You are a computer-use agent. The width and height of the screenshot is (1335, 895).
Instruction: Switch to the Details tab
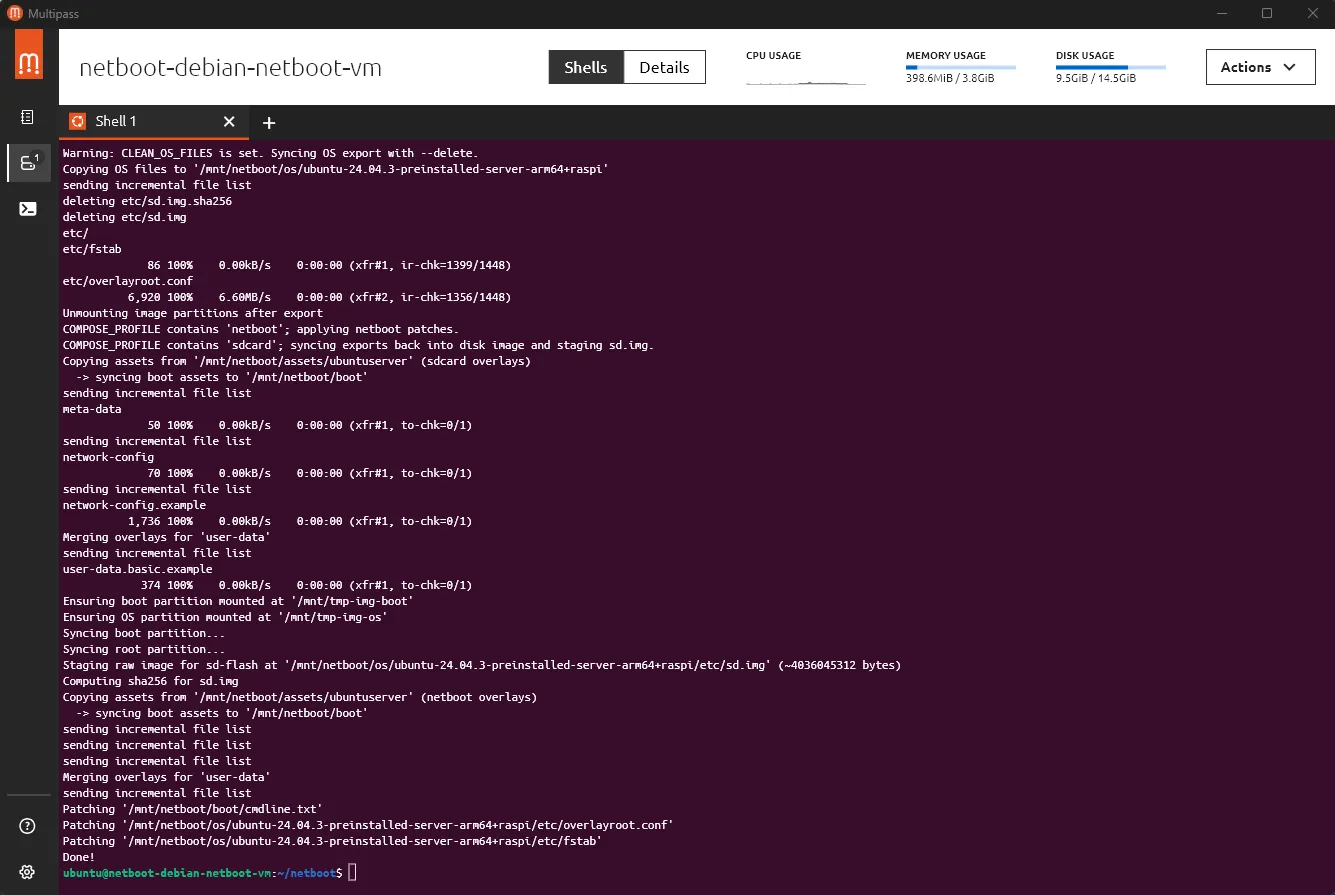pyautogui.click(x=665, y=67)
